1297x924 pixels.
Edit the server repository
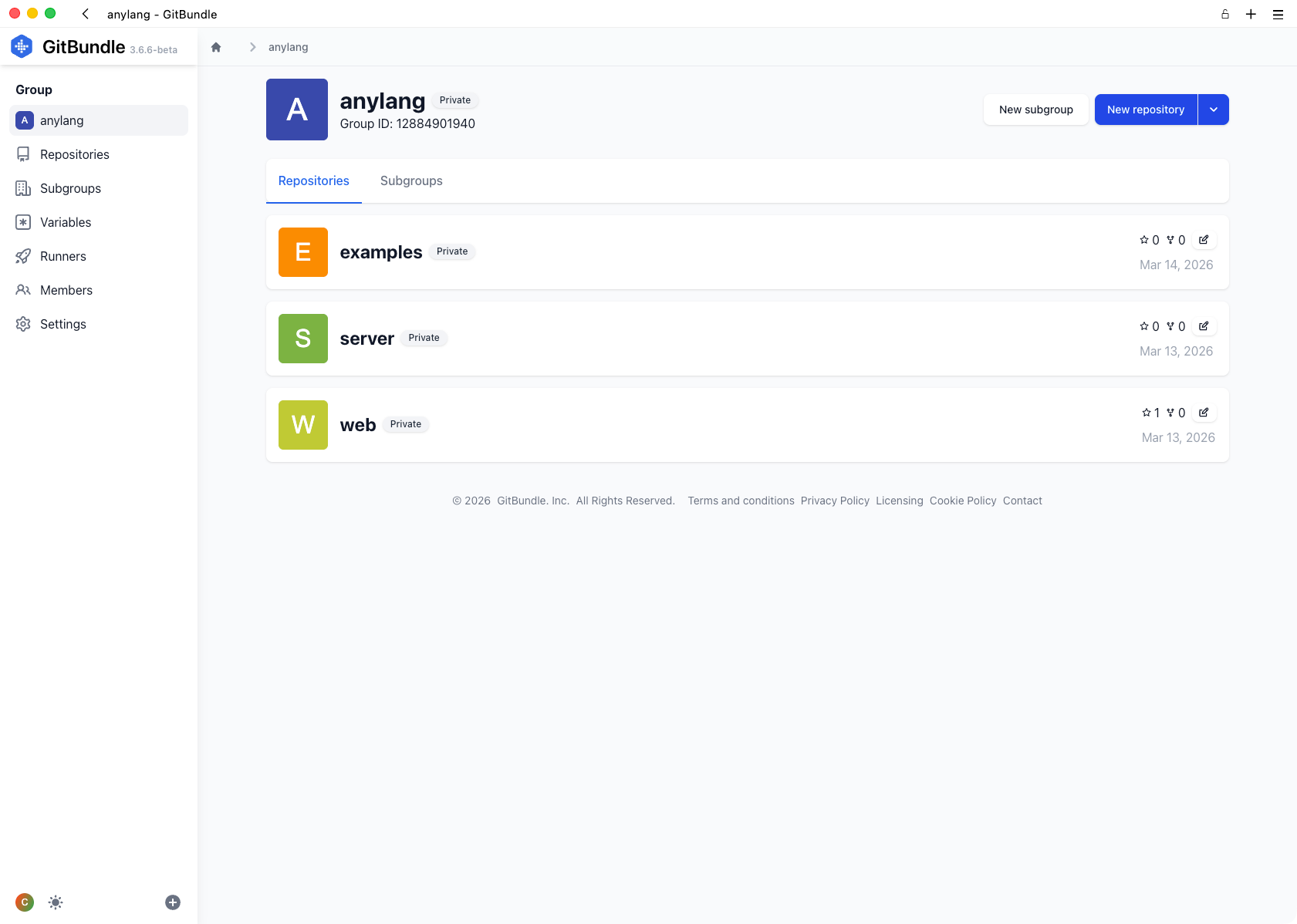[x=1204, y=326]
